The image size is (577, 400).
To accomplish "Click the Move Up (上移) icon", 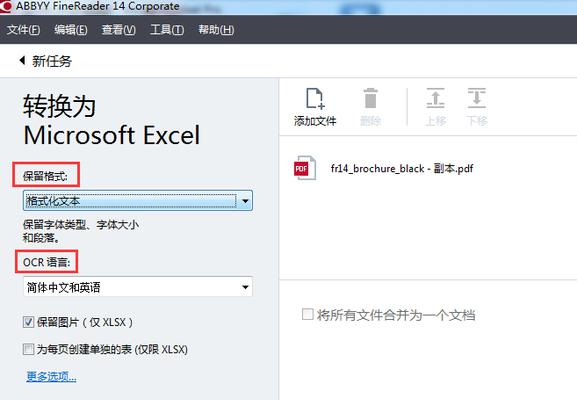I will pyautogui.click(x=435, y=98).
